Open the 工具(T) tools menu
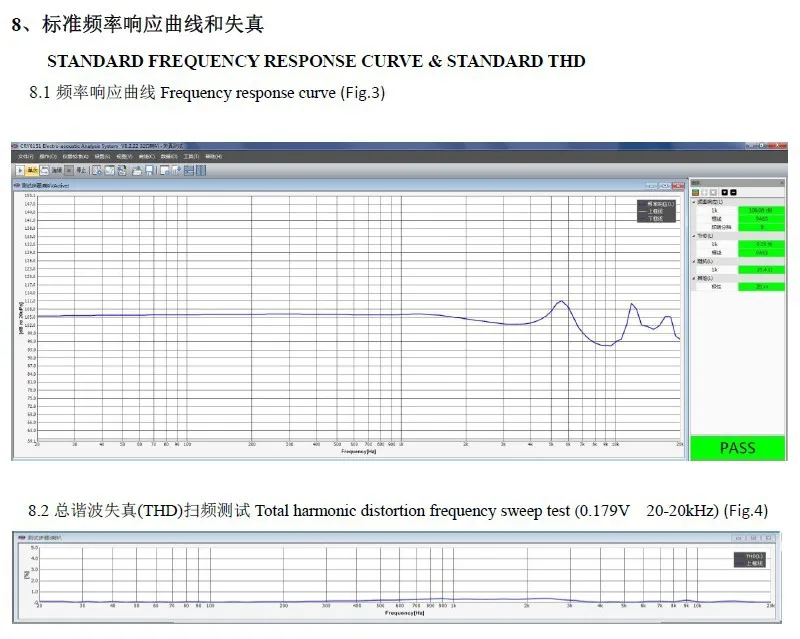 click(x=191, y=157)
